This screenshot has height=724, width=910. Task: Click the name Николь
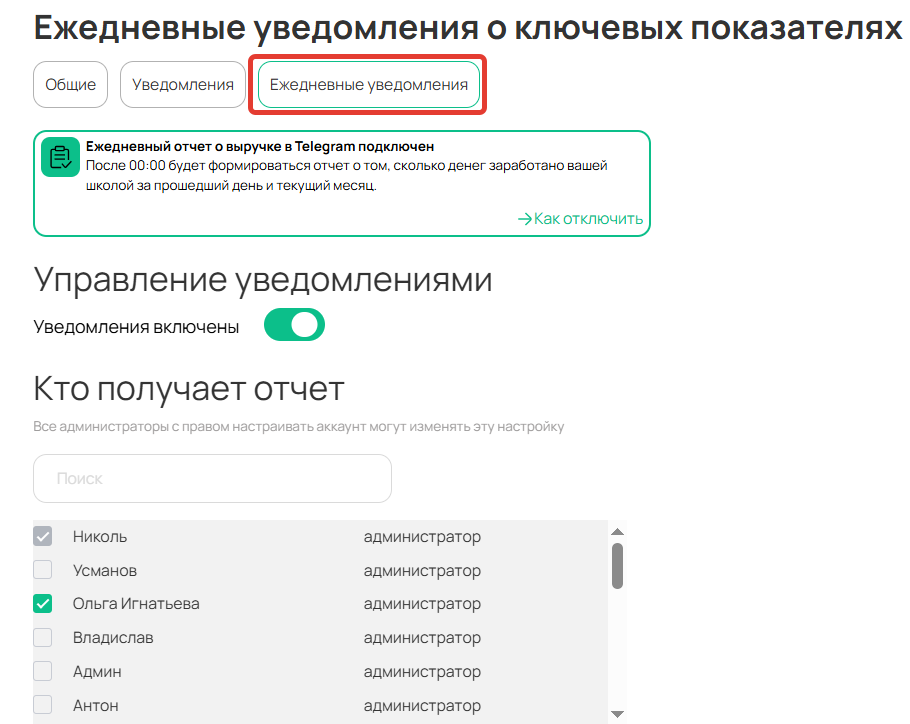[x=100, y=537]
